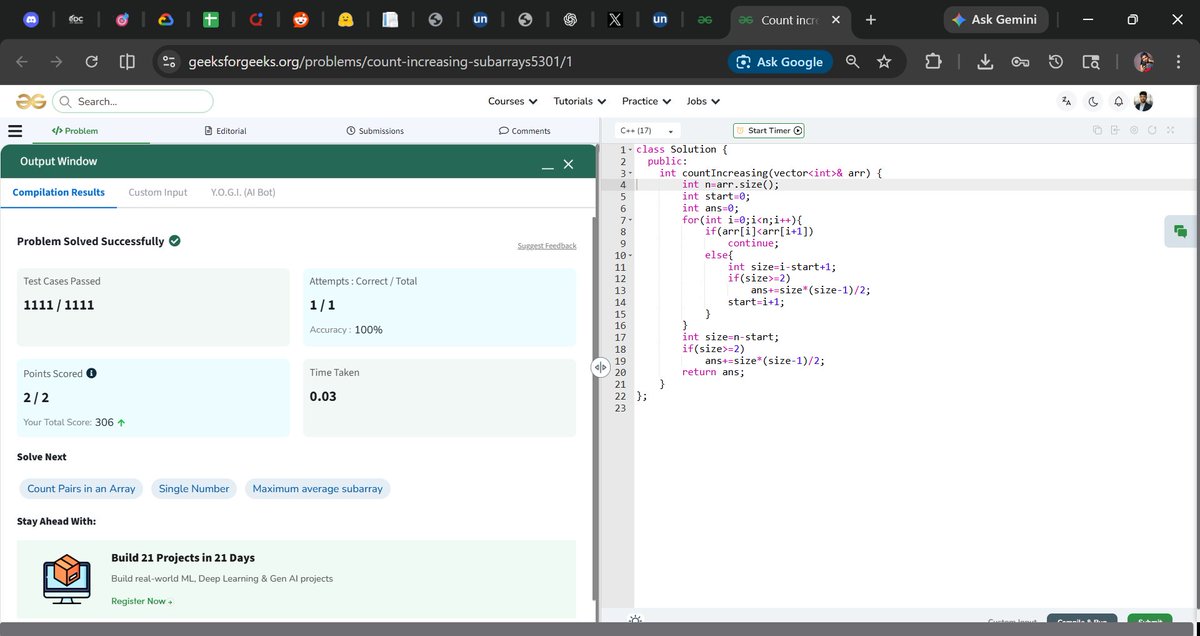Image resolution: width=1200 pixels, height=636 pixels.
Task: Bookmark this page with star icon
Action: 884,62
